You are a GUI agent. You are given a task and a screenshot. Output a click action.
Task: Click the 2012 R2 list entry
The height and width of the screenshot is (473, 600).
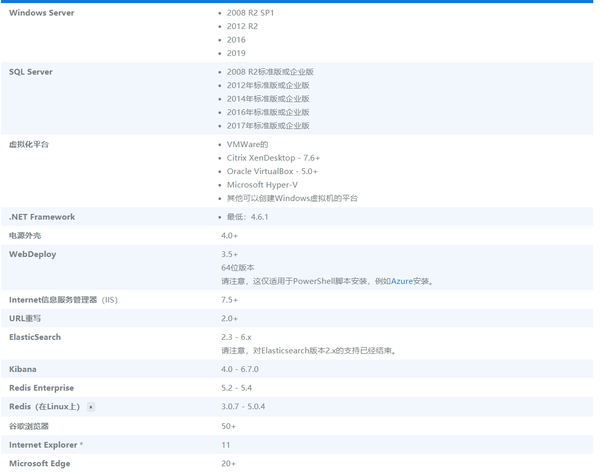pos(242,26)
